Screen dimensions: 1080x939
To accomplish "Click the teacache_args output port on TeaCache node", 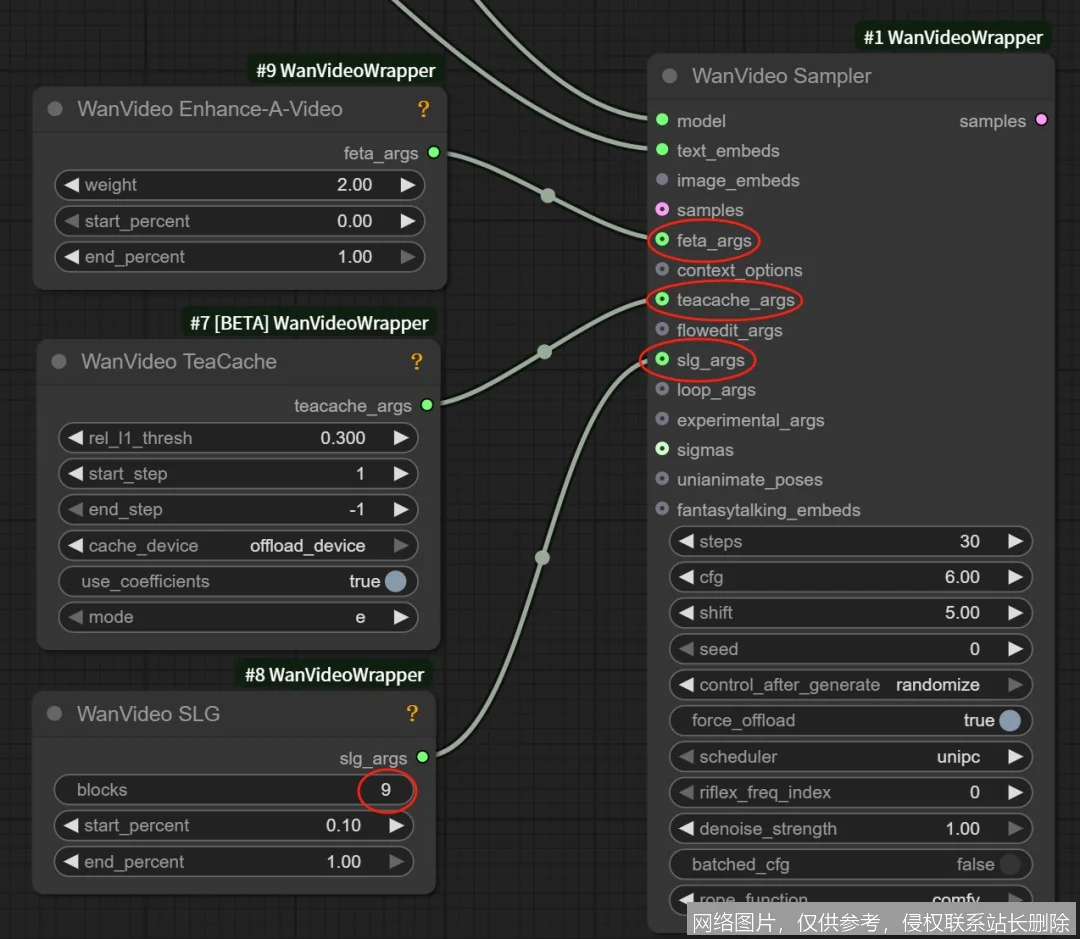I will pos(427,406).
